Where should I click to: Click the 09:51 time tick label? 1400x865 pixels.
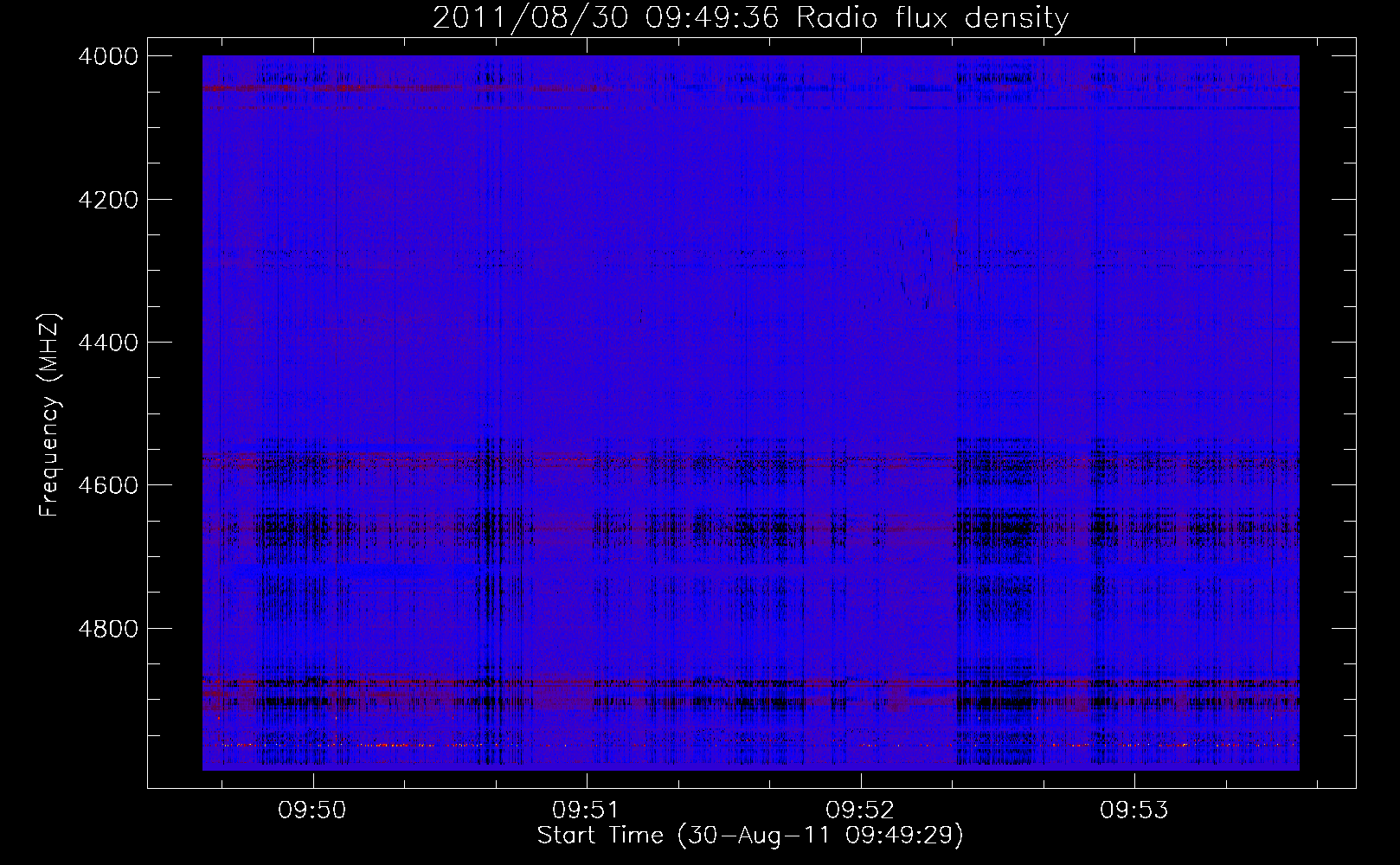click(x=586, y=811)
